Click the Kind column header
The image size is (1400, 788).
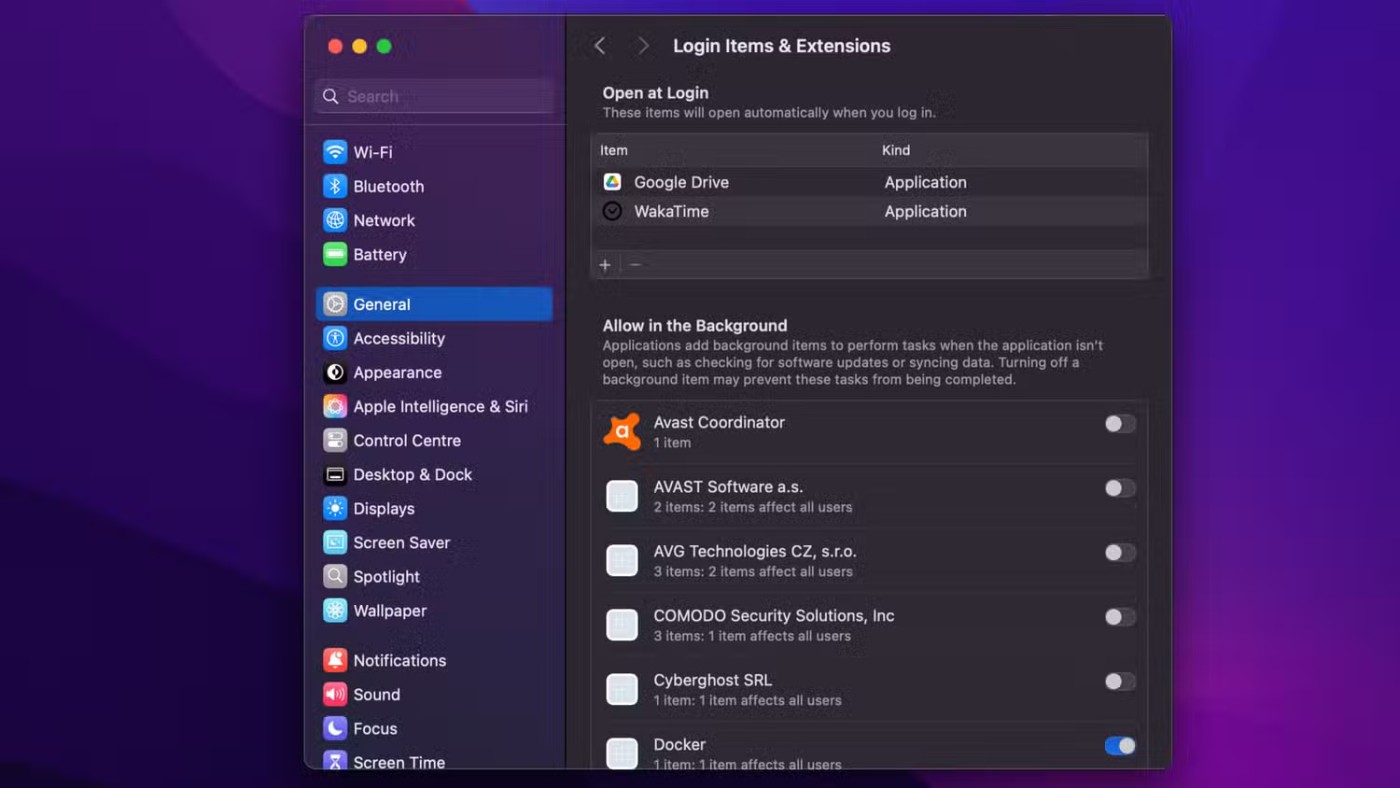click(896, 150)
